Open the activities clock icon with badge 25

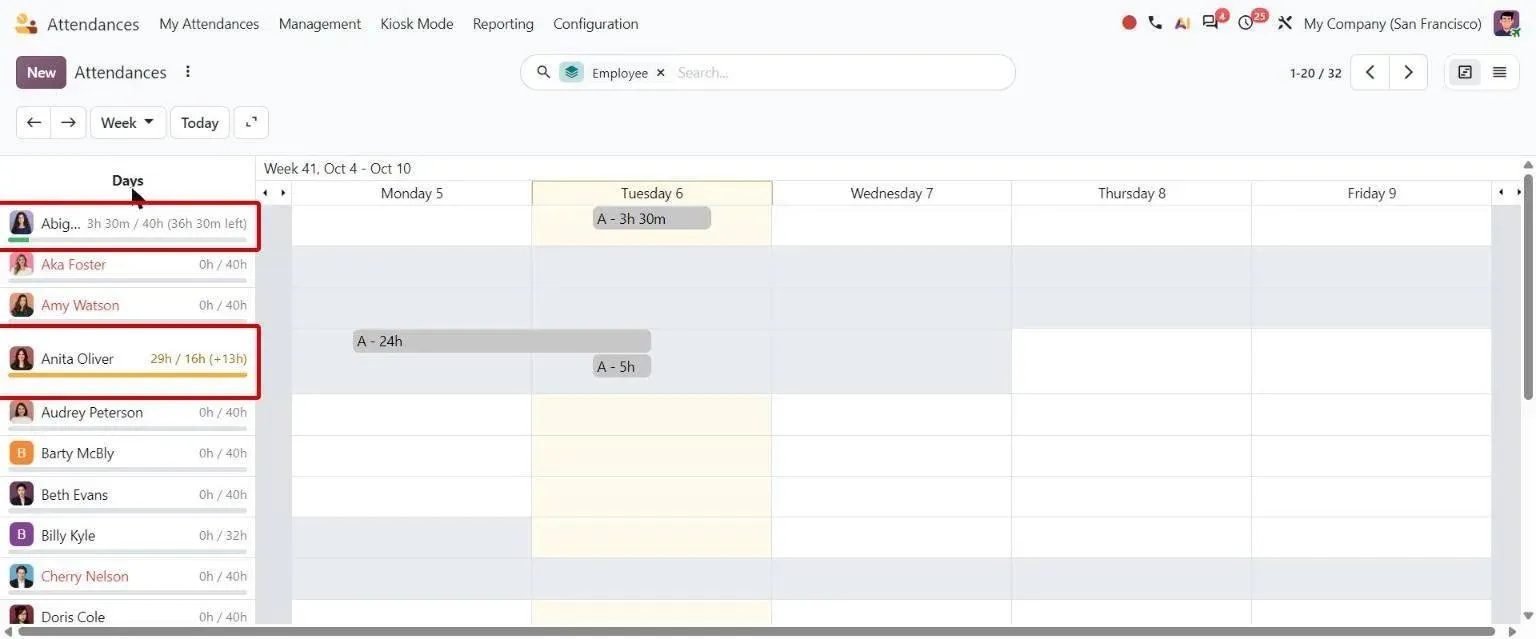click(x=1246, y=23)
